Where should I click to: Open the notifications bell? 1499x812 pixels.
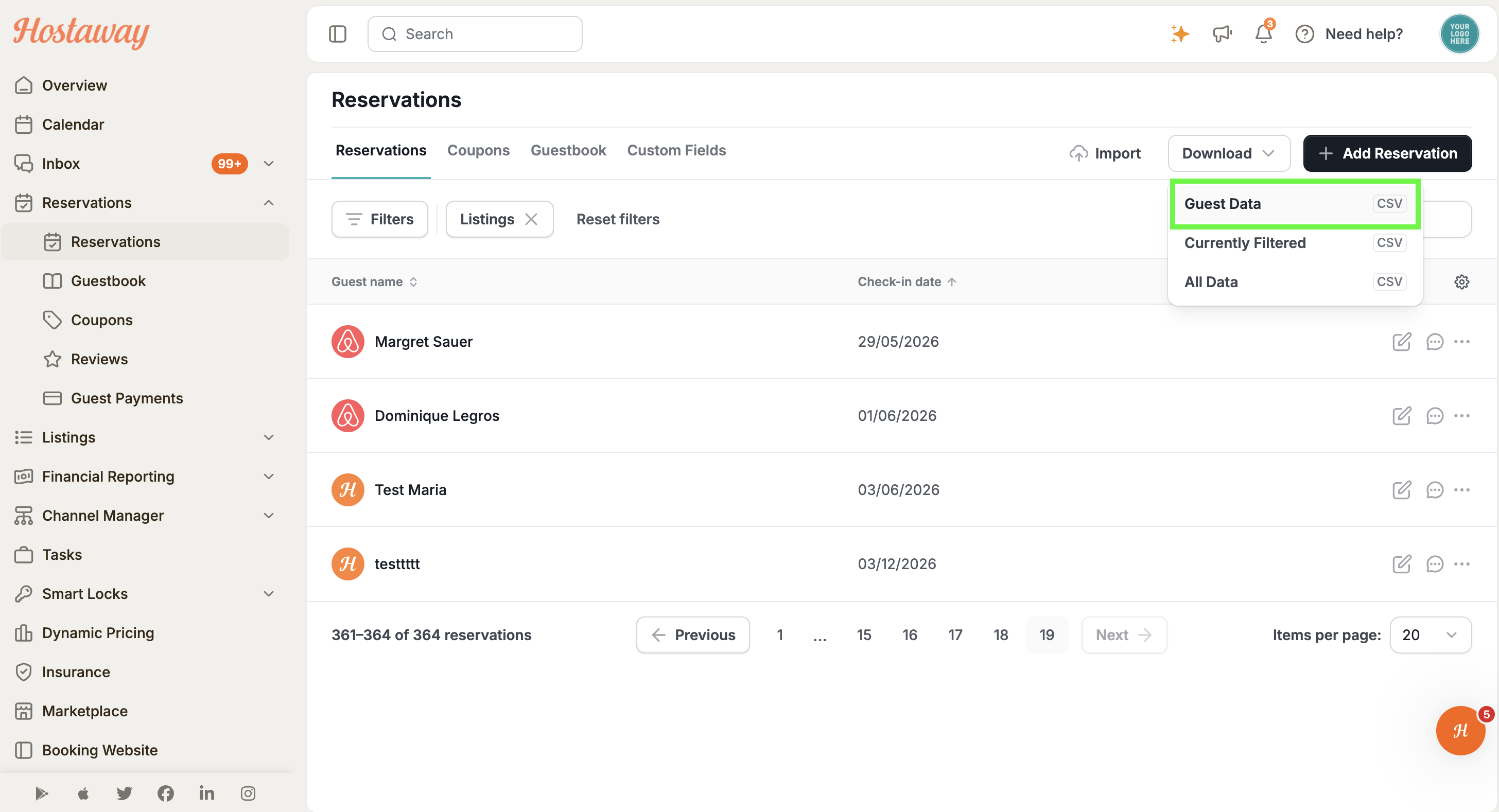[1263, 34]
